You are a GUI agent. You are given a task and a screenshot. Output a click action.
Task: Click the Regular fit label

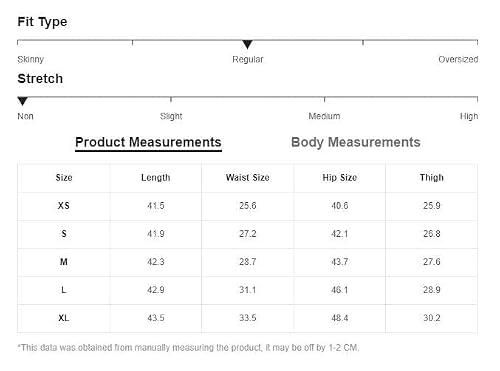coord(248,60)
